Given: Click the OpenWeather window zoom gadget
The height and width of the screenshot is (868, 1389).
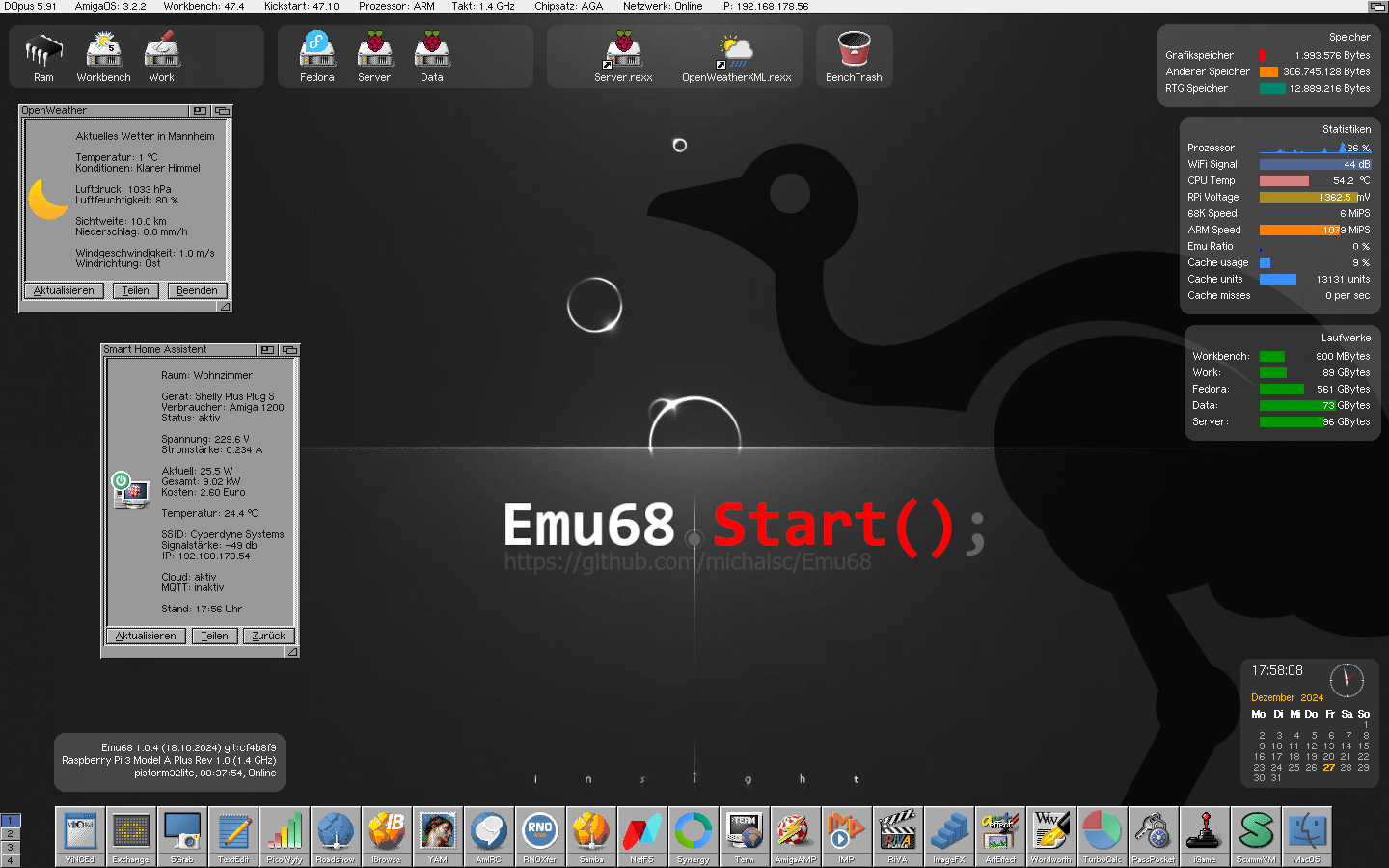Looking at the screenshot, I should pyautogui.click(x=200, y=111).
